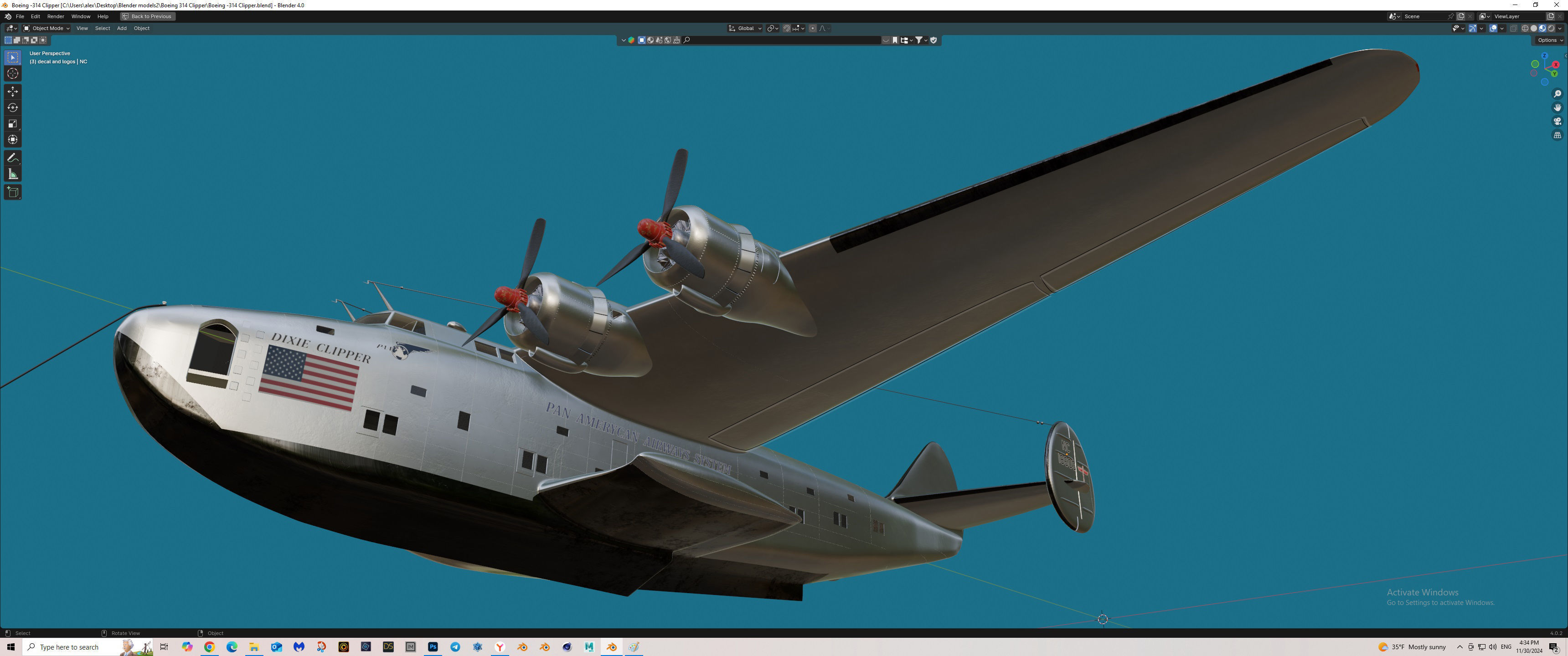Toggle show gizmo button

point(1472,28)
